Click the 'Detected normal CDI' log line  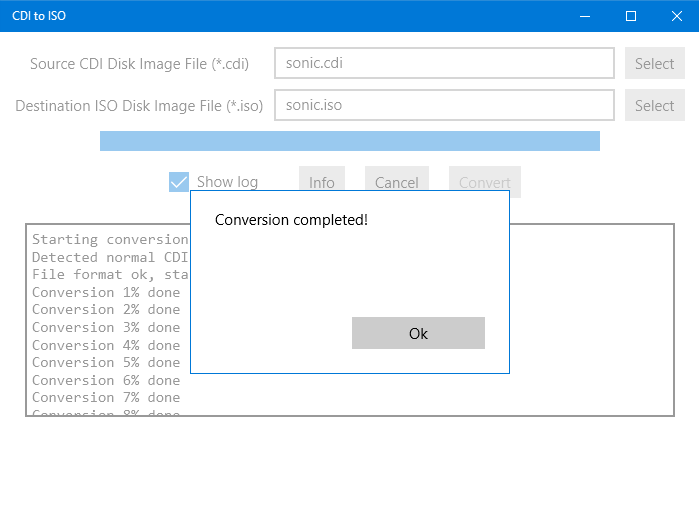(x=111, y=257)
